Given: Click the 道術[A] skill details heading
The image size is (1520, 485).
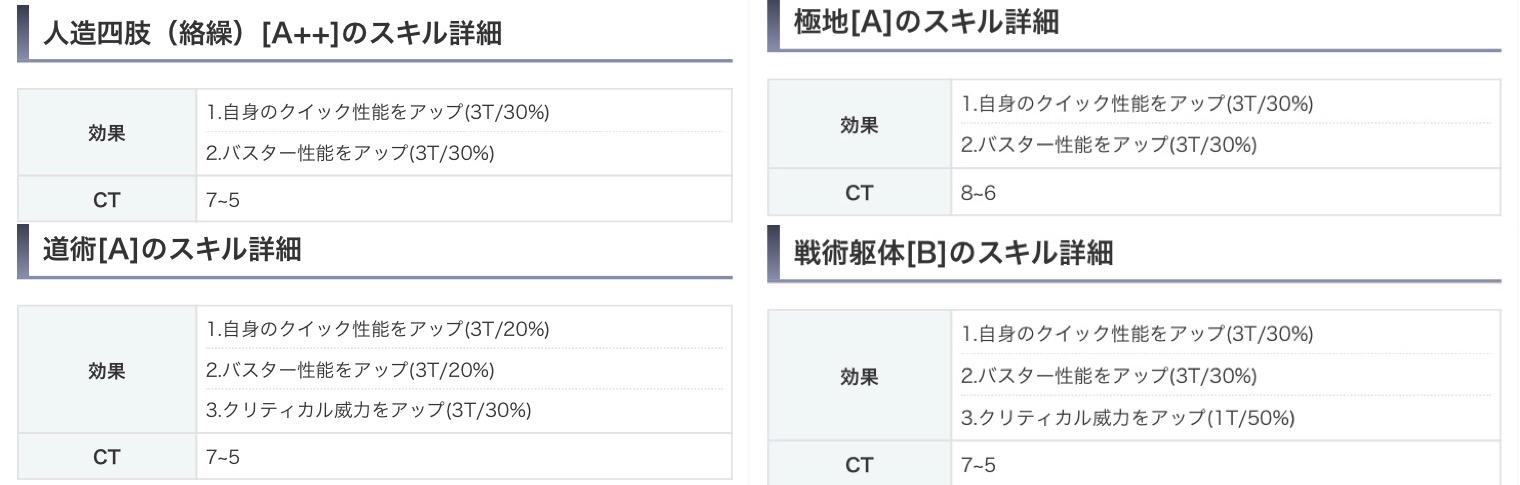Looking at the screenshot, I should coord(172,250).
